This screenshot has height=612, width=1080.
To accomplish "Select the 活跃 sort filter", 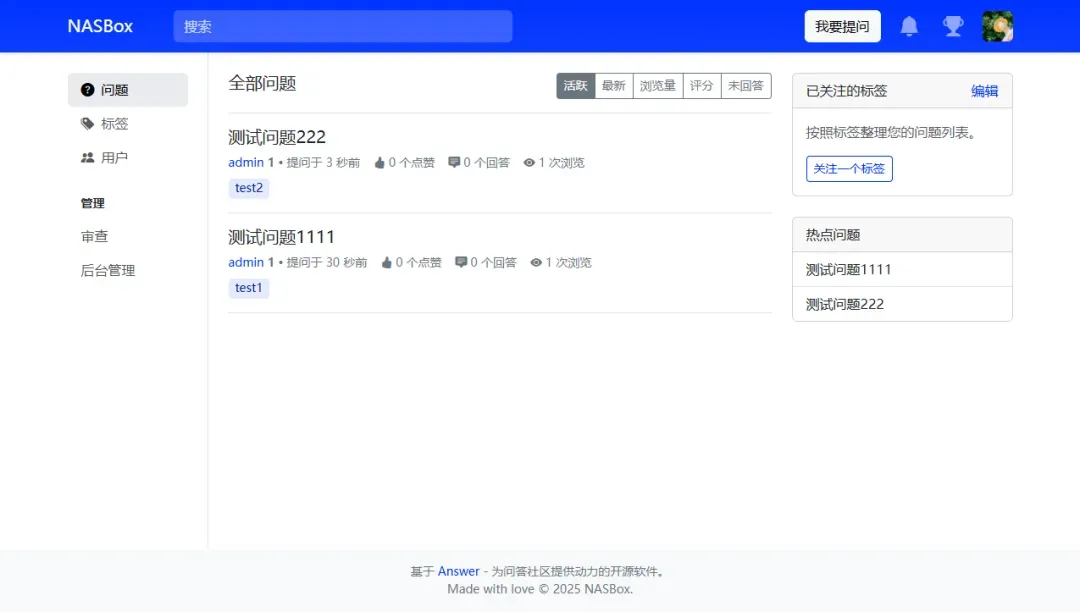I will coord(575,86).
